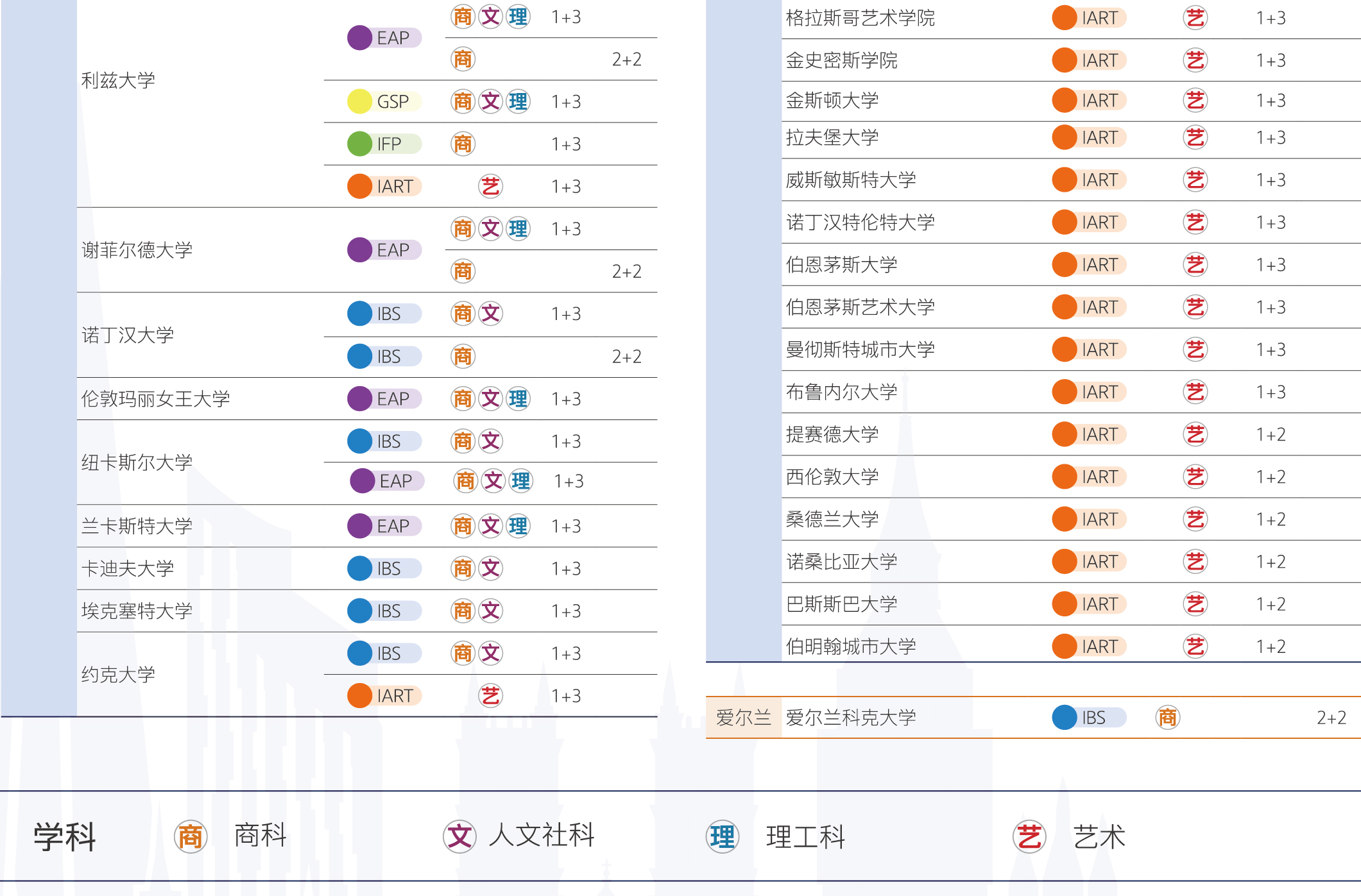The width and height of the screenshot is (1361, 896).
Task: Click the 文 icon in 伦敦玛丽女王大学 row
Action: pyautogui.click(x=490, y=398)
